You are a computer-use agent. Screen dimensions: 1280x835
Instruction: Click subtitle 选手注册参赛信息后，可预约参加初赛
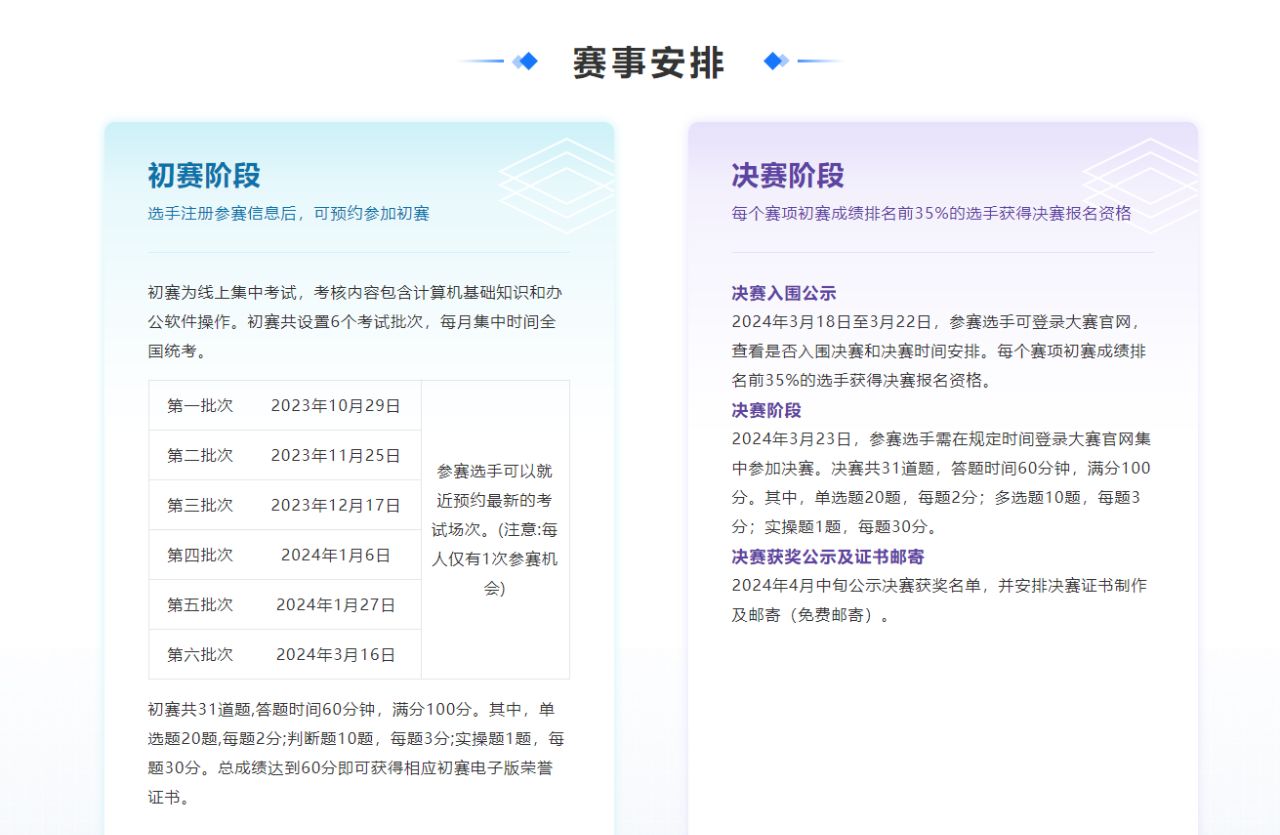pyautogui.click(x=288, y=214)
